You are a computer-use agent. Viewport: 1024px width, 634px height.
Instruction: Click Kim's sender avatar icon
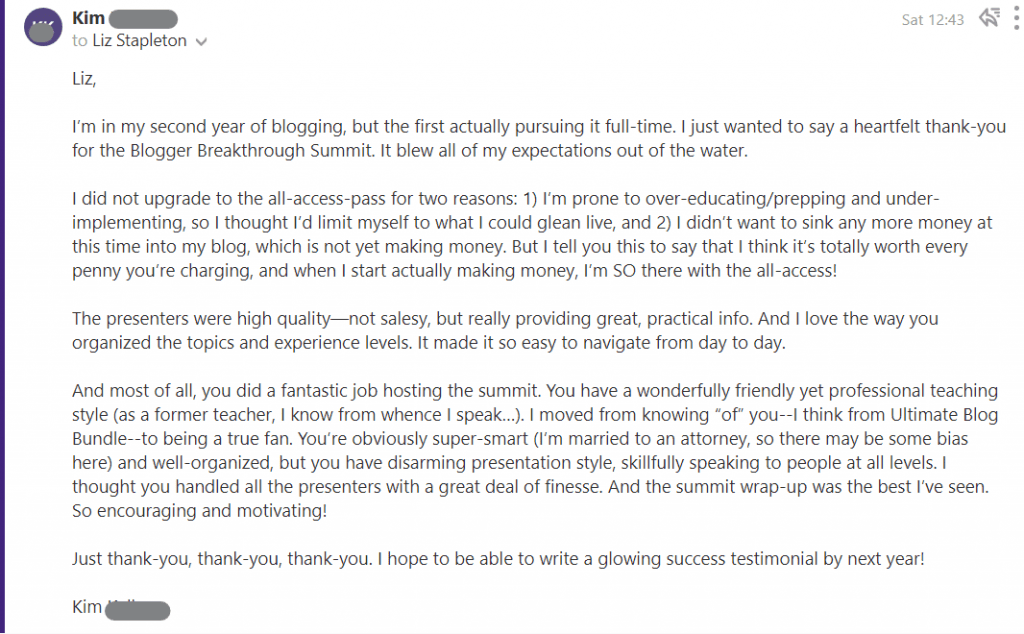[x=41, y=27]
